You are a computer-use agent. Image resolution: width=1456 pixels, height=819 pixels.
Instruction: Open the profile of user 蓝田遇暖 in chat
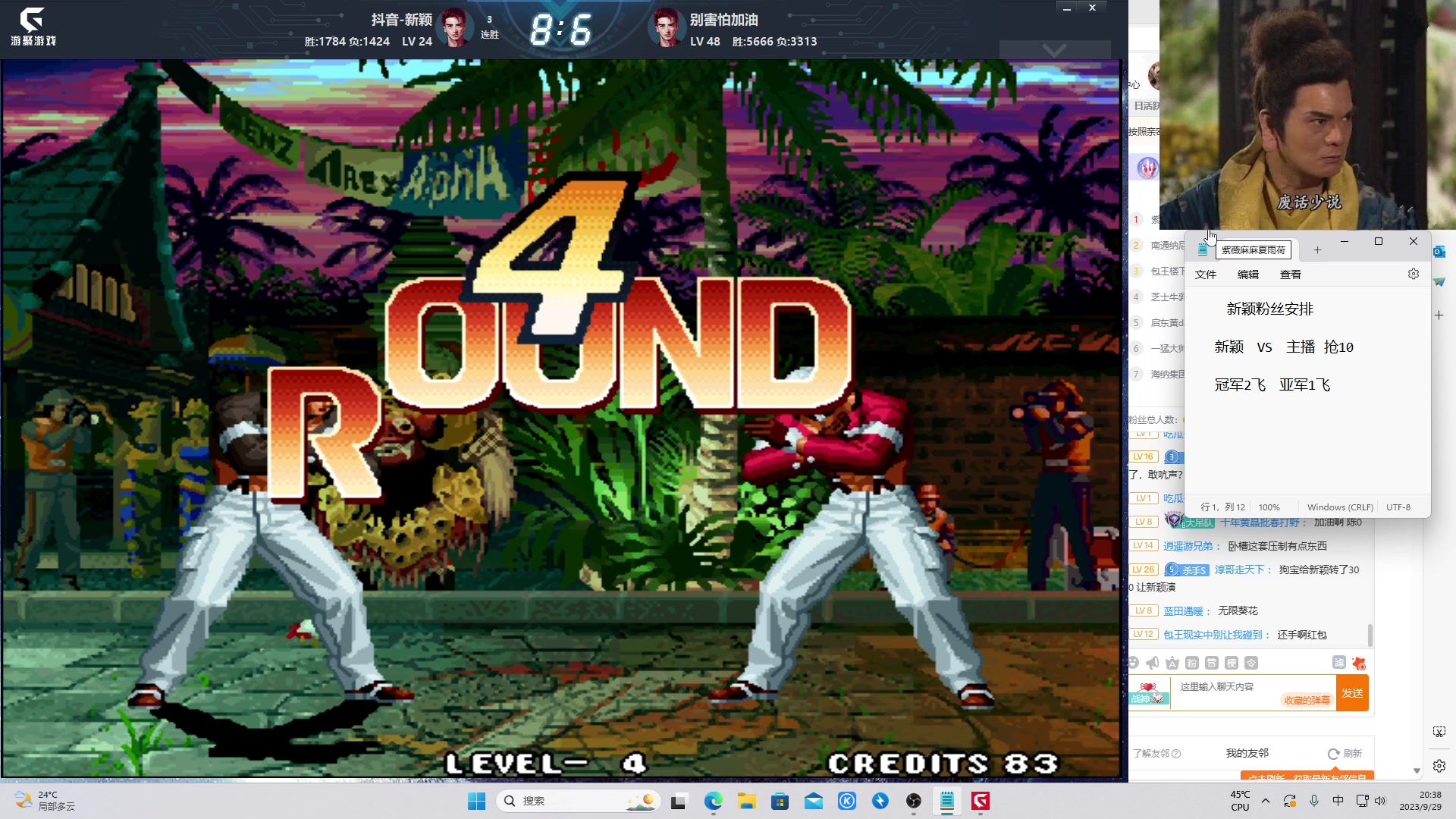click(x=1183, y=610)
